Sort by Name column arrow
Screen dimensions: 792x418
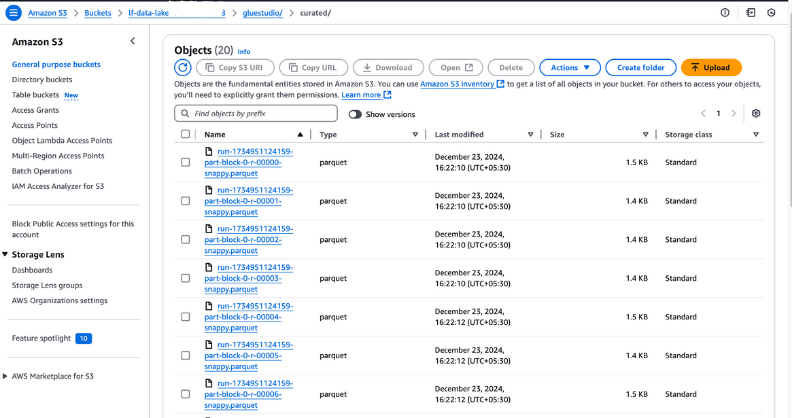[x=300, y=134]
